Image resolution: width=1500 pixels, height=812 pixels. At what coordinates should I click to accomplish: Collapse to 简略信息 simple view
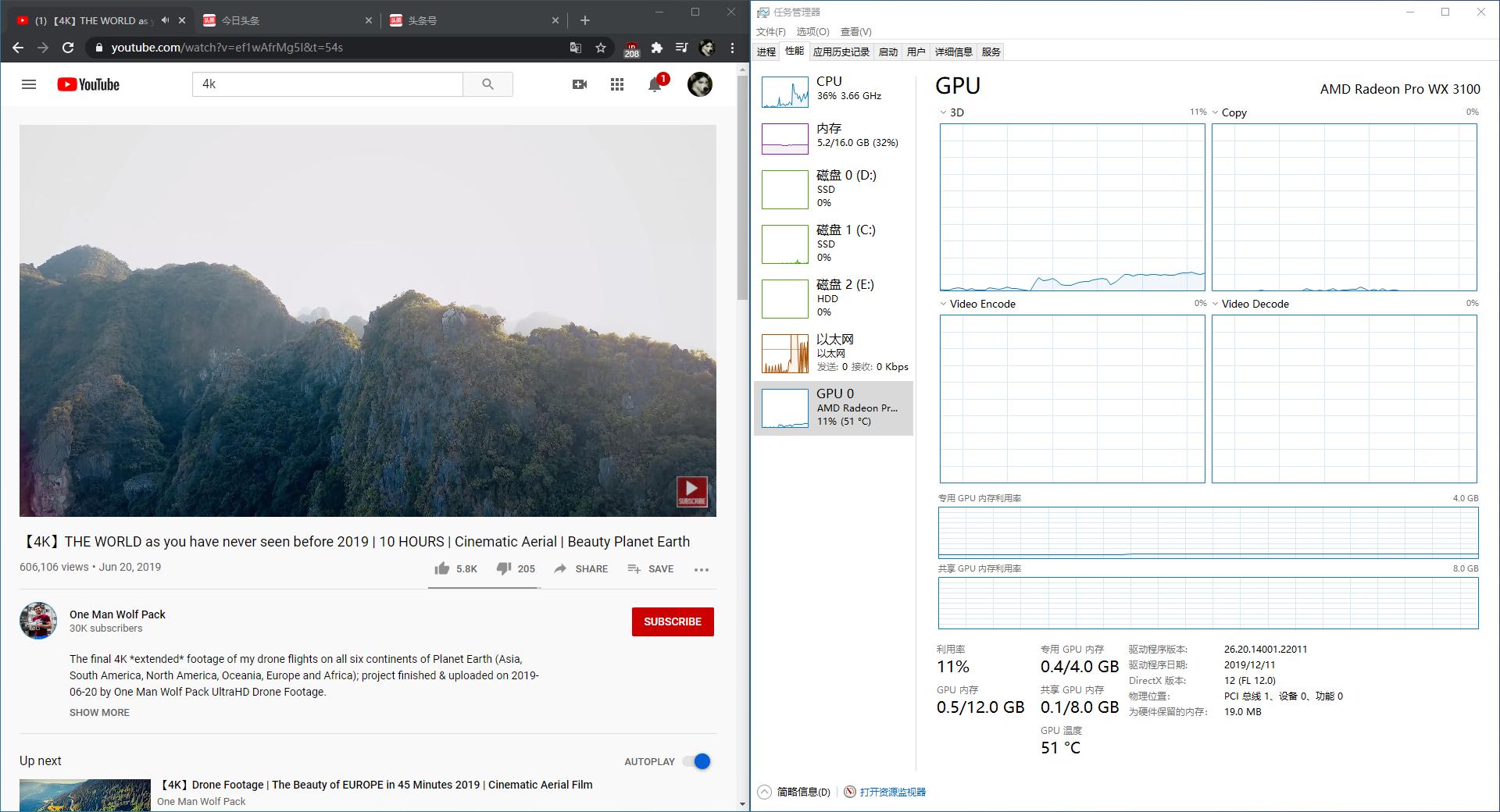[798, 792]
